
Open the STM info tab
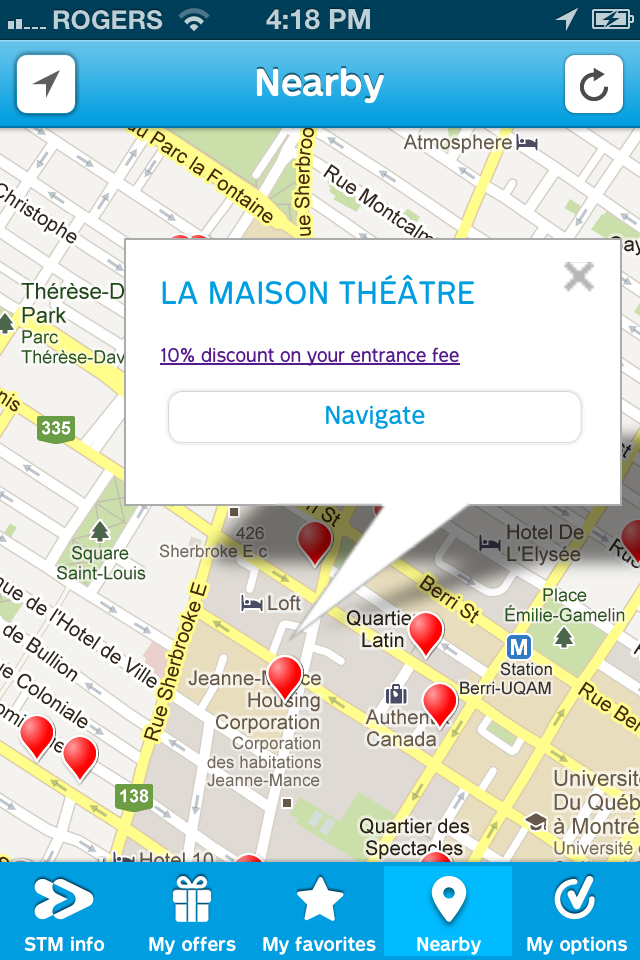[64, 912]
